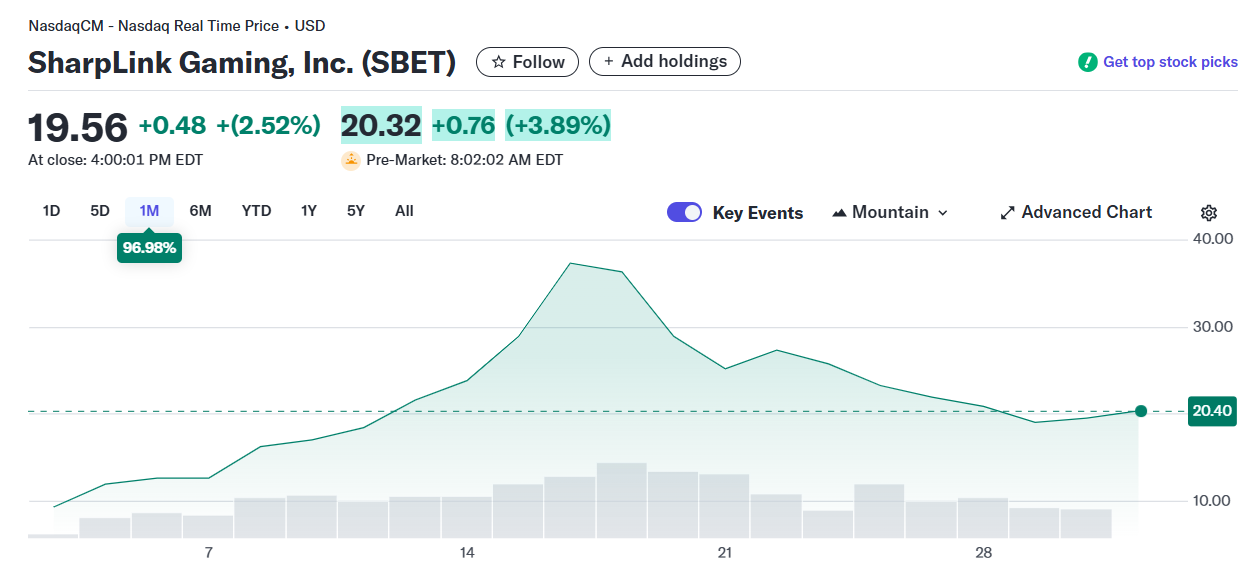Viewport: 1258px width, 577px height.
Task: Click the expand arrows icon beside Advanced Chart
Action: click(x=1008, y=213)
